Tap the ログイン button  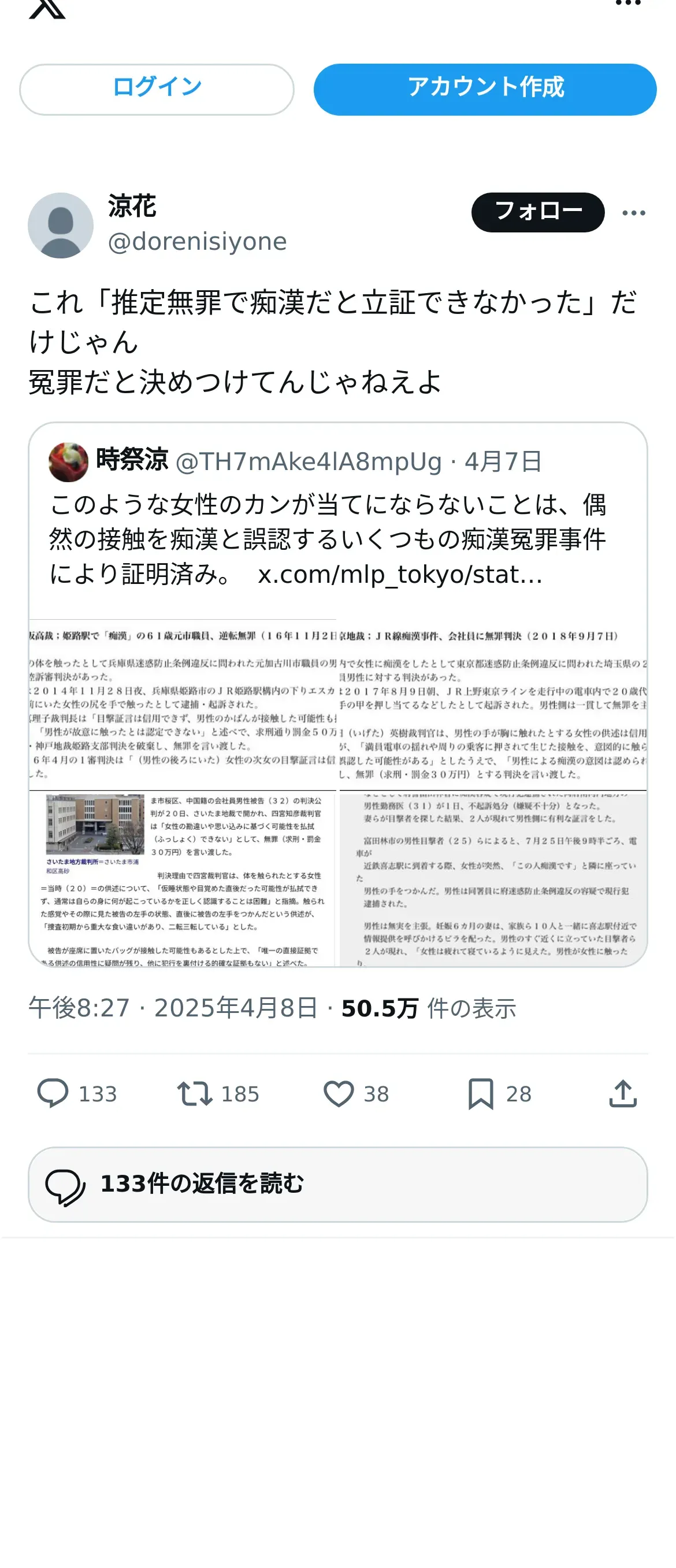[x=157, y=89]
